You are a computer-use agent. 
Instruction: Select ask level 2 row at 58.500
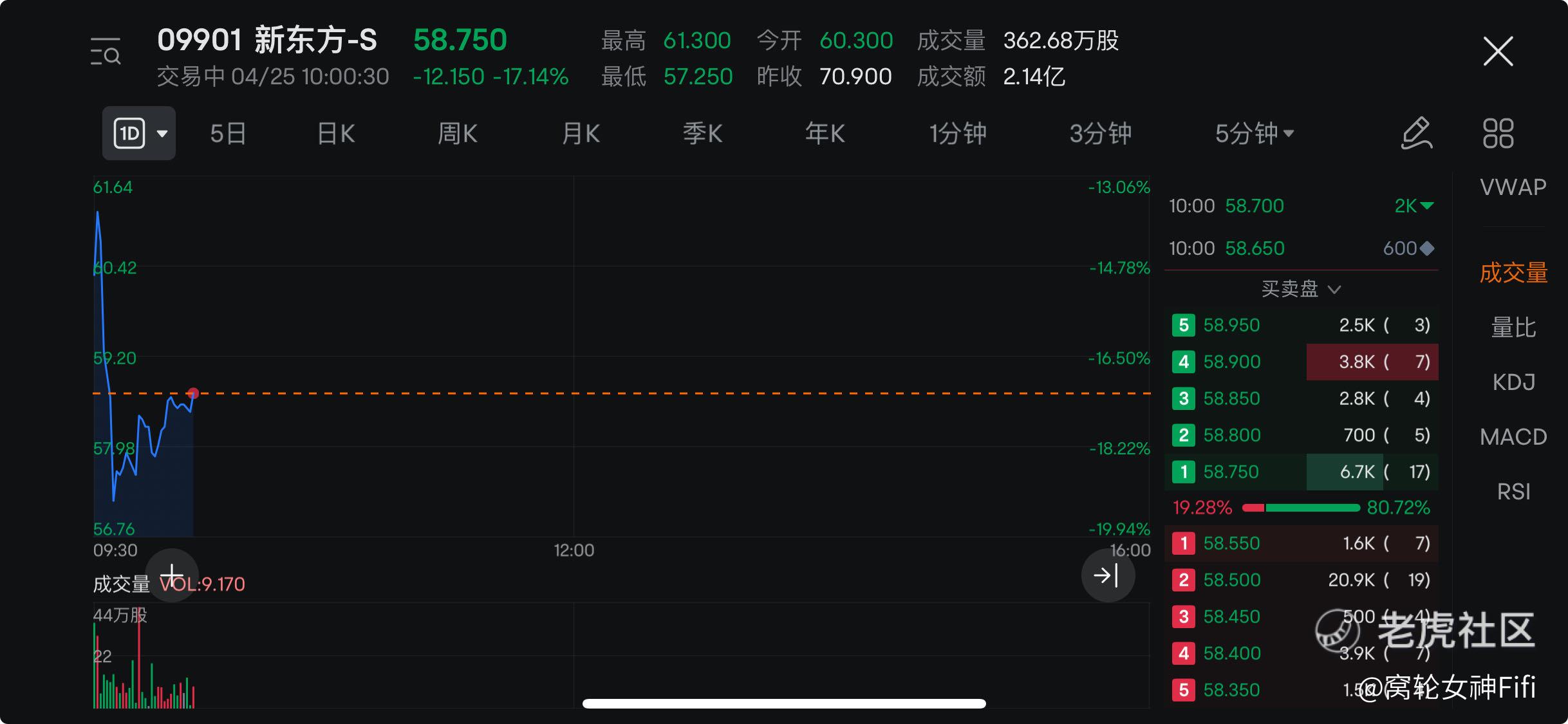click(x=1302, y=580)
